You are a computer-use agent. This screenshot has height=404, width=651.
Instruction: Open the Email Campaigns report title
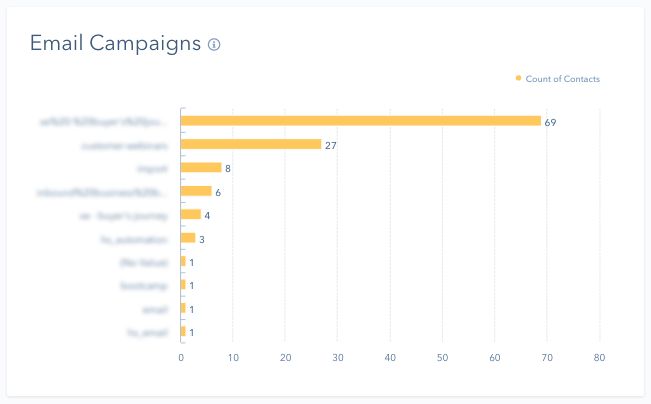[115, 44]
